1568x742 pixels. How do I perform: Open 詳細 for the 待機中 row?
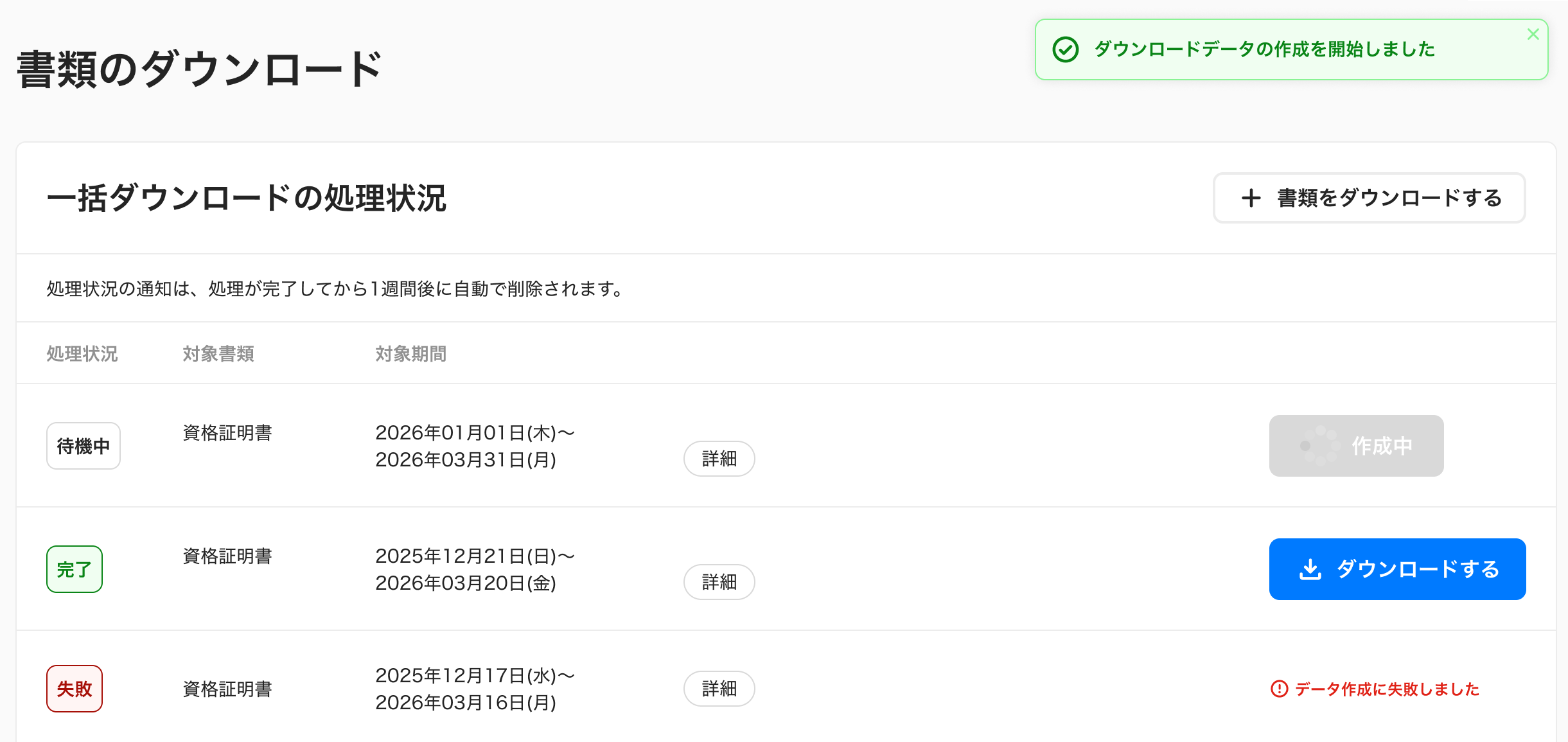(x=719, y=459)
